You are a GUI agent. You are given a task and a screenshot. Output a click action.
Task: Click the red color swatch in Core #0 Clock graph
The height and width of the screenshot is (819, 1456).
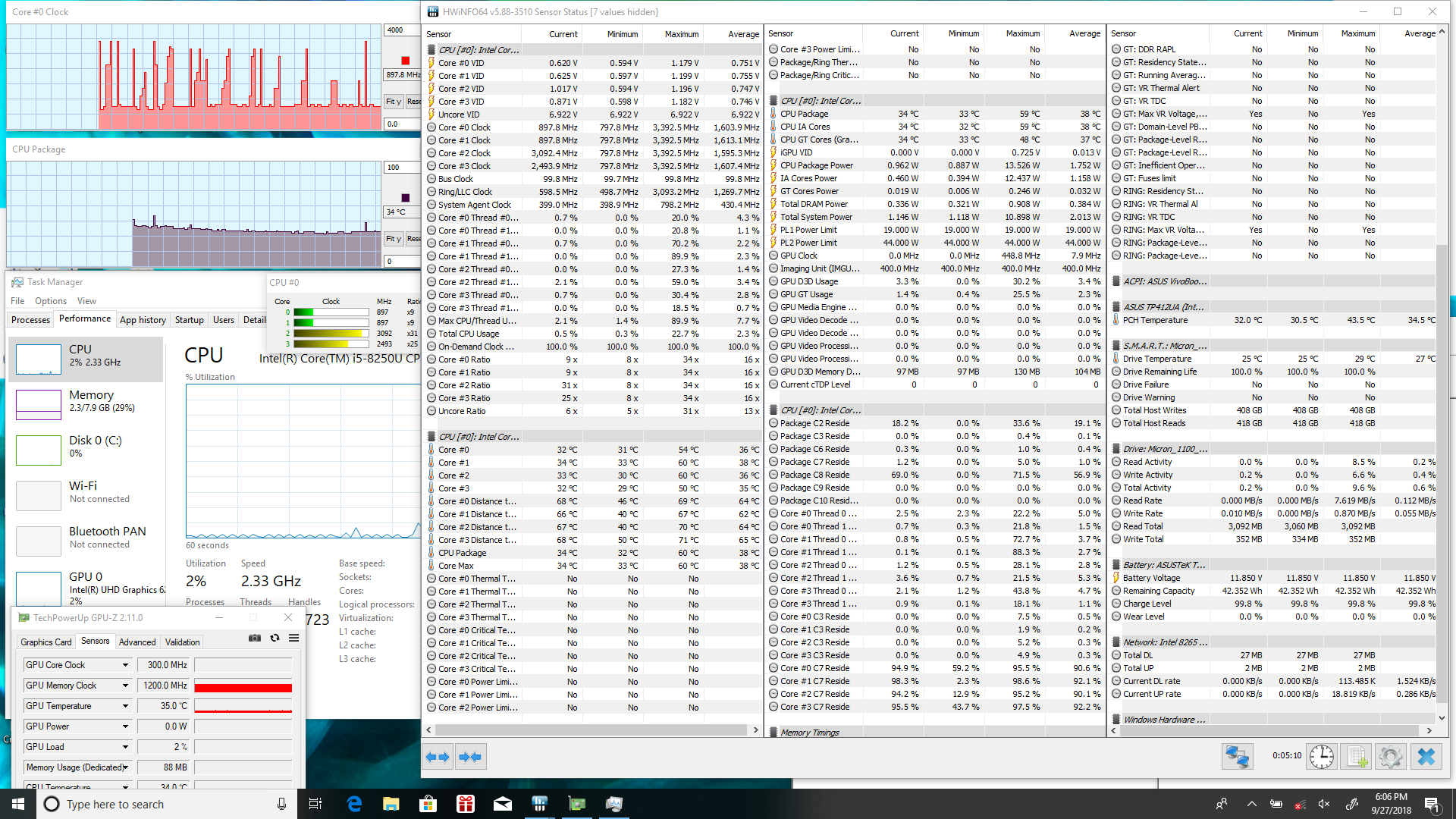pyautogui.click(x=405, y=61)
